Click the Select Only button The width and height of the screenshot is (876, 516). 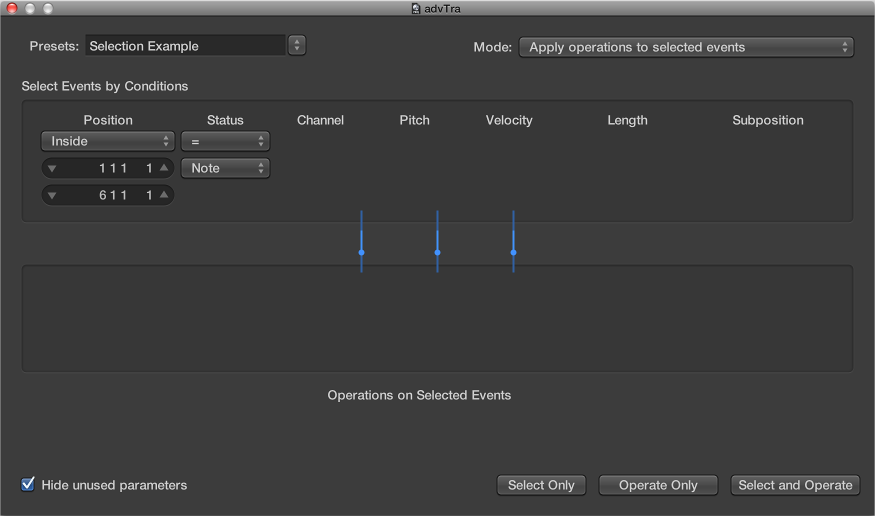[541, 485]
